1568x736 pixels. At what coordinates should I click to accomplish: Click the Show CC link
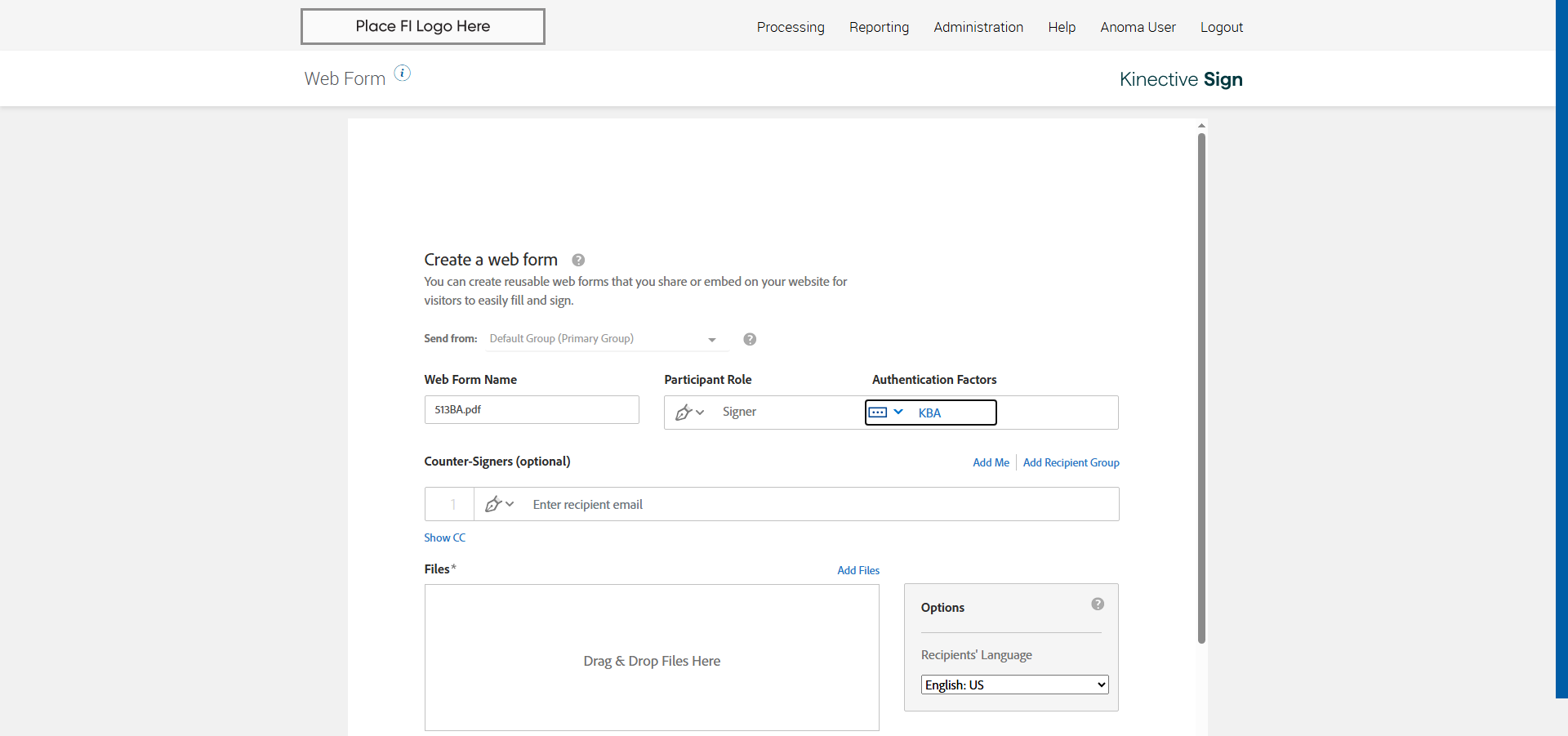(444, 538)
